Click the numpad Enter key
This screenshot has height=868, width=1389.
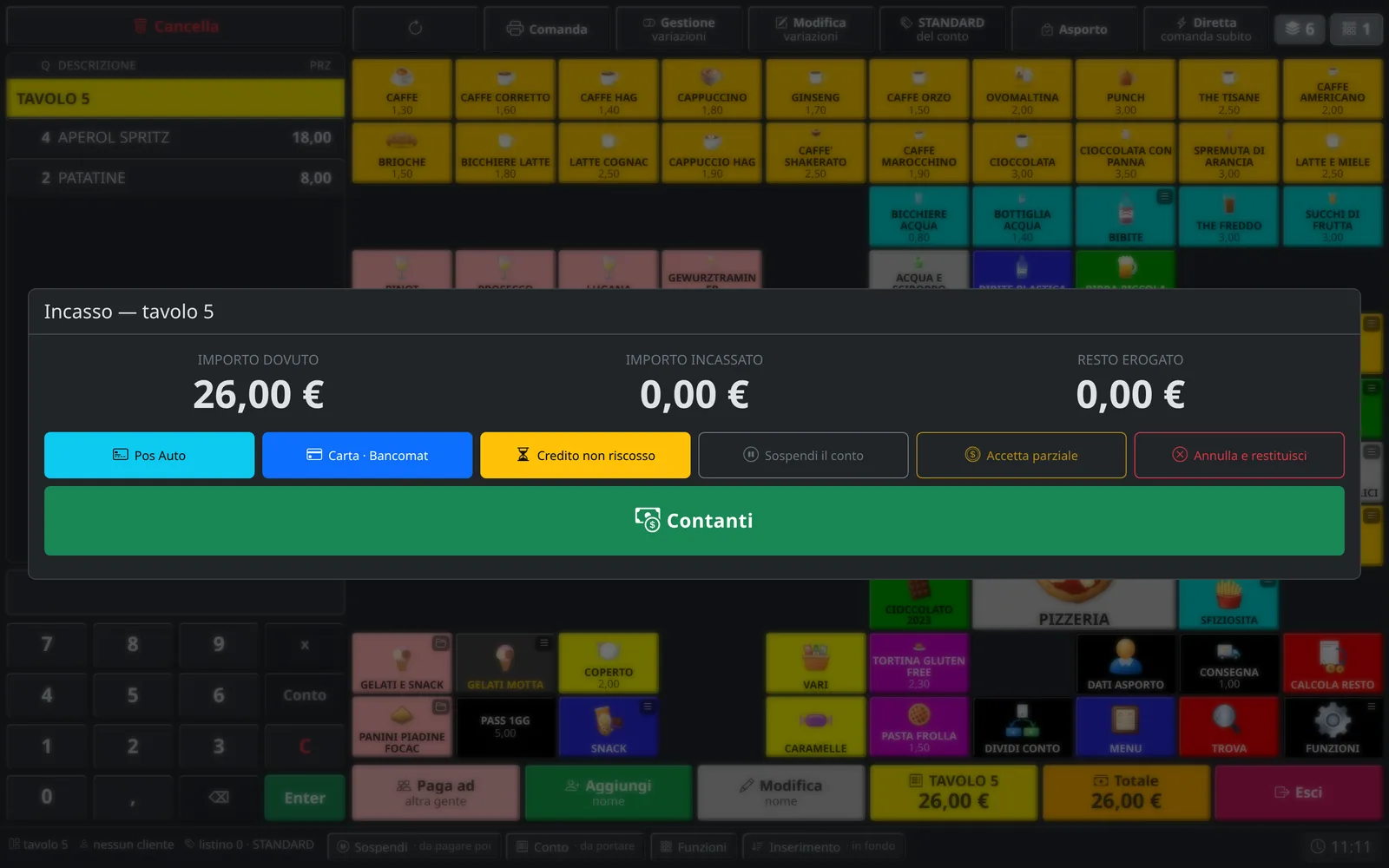pos(305,798)
